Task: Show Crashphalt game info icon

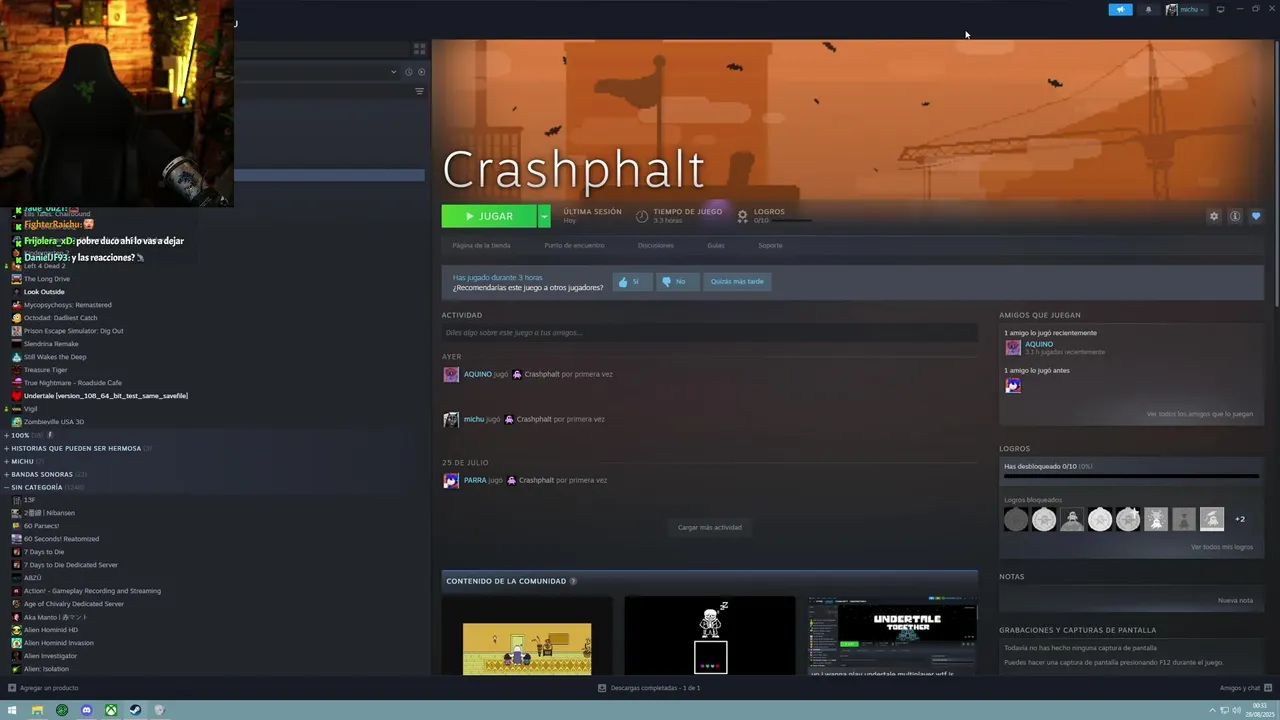Action: pyautogui.click(x=1235, y=216)
